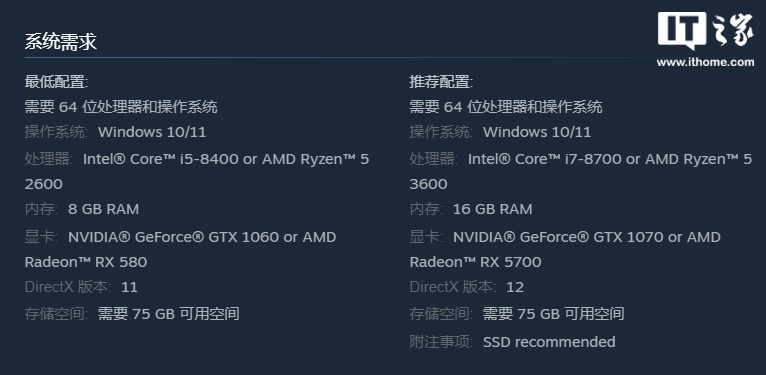Click the Radeon RX 5700 text
The image size is (766, 375).
tap(475, 262)
